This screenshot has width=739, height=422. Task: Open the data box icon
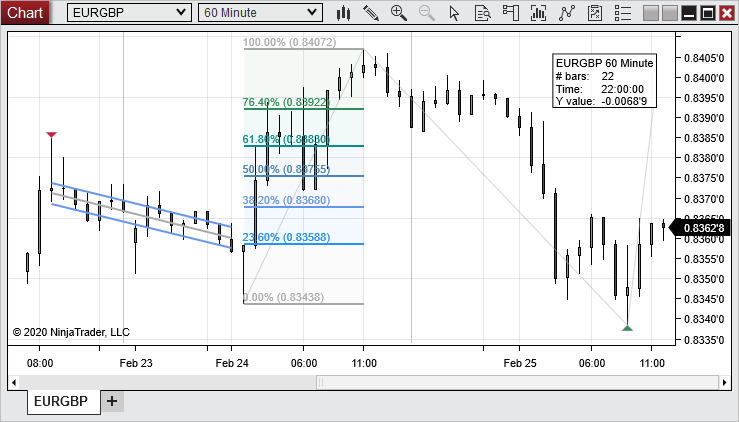point(483,13)
